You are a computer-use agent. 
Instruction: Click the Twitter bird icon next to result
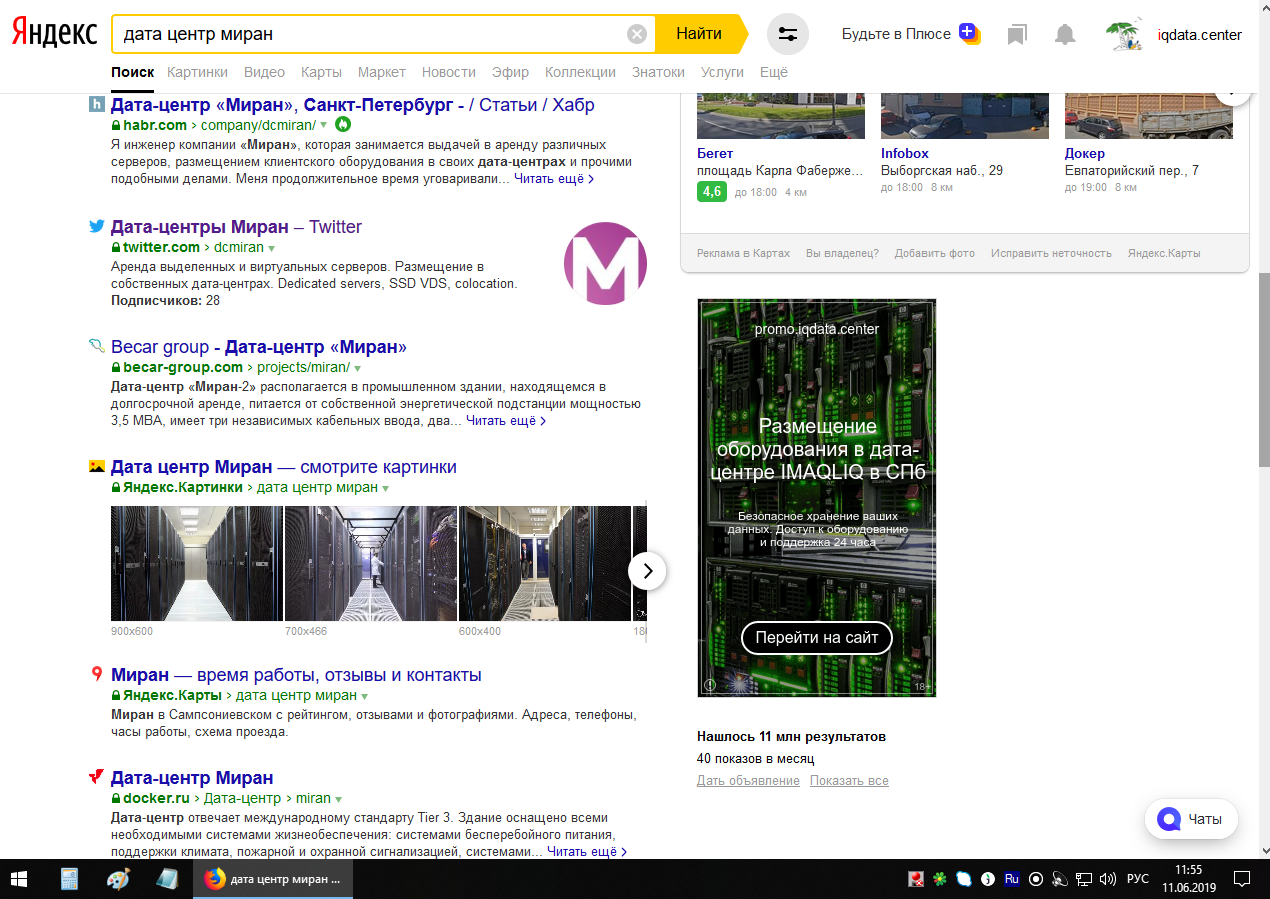[97, 226]
